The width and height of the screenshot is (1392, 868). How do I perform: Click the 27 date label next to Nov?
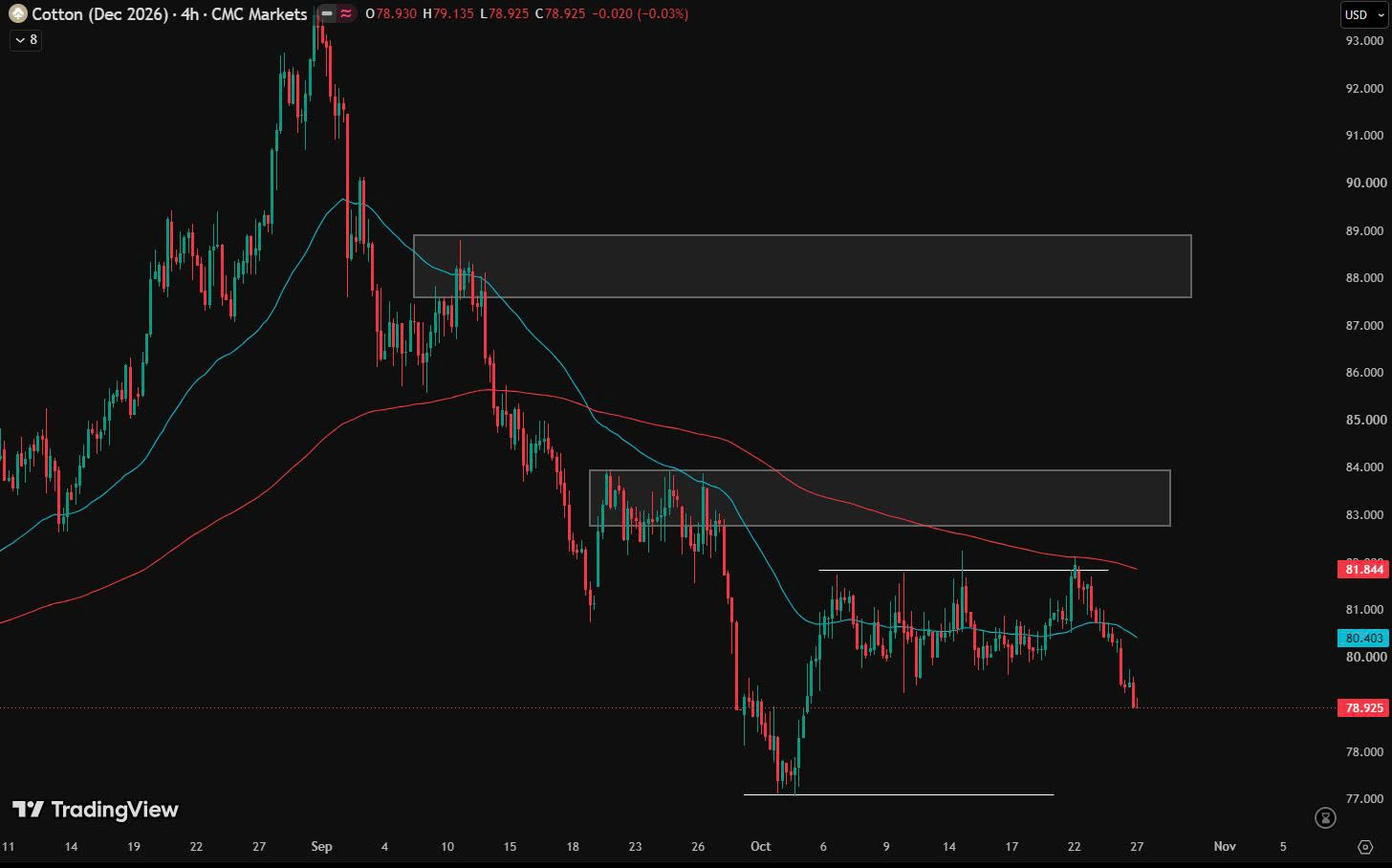(x=1137, y=846)
